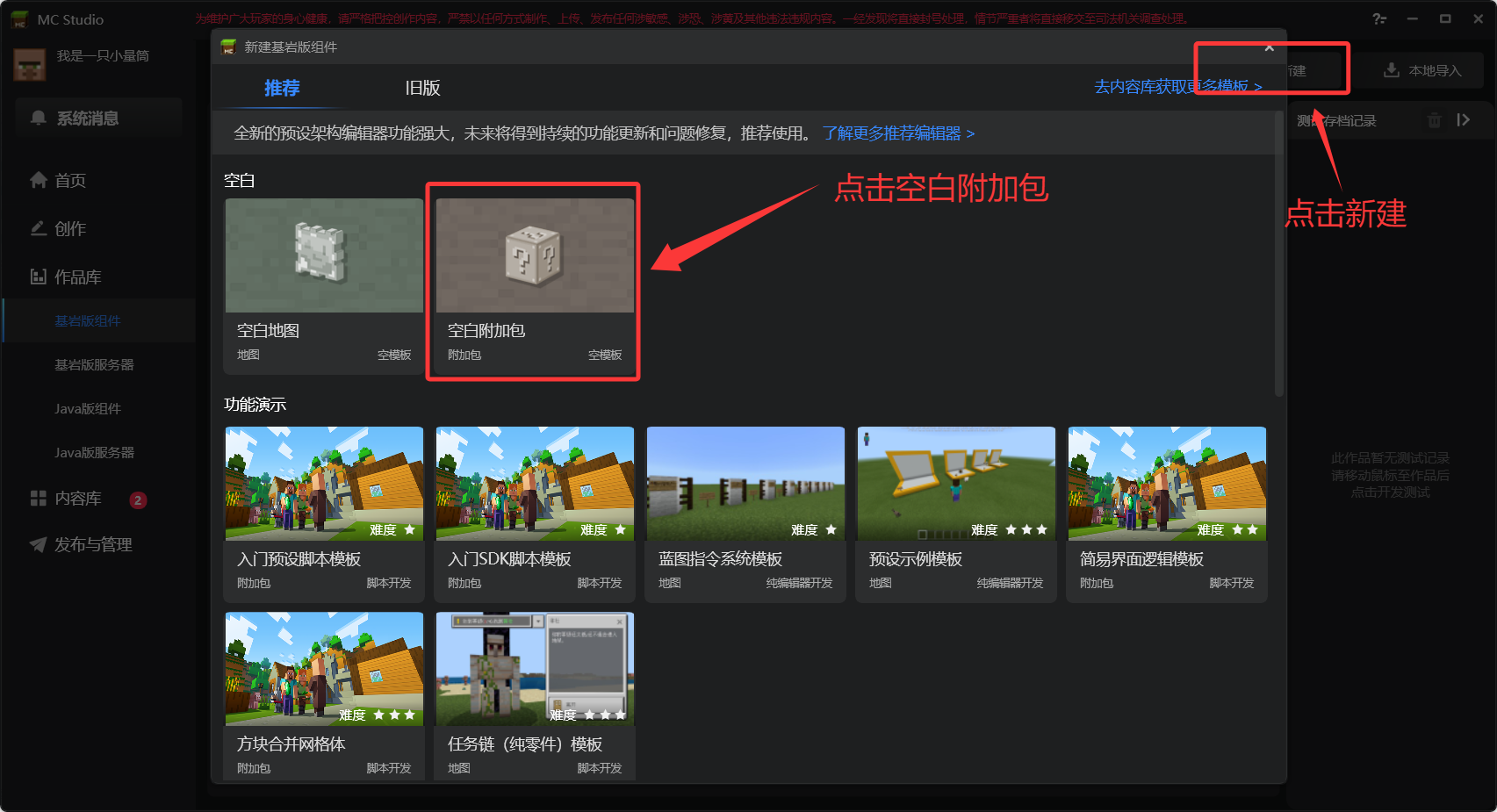Screen dimensions: 1497x812
Task: Open the 去内容库获取更多模板 link
Action: [x=1177, y=86]
